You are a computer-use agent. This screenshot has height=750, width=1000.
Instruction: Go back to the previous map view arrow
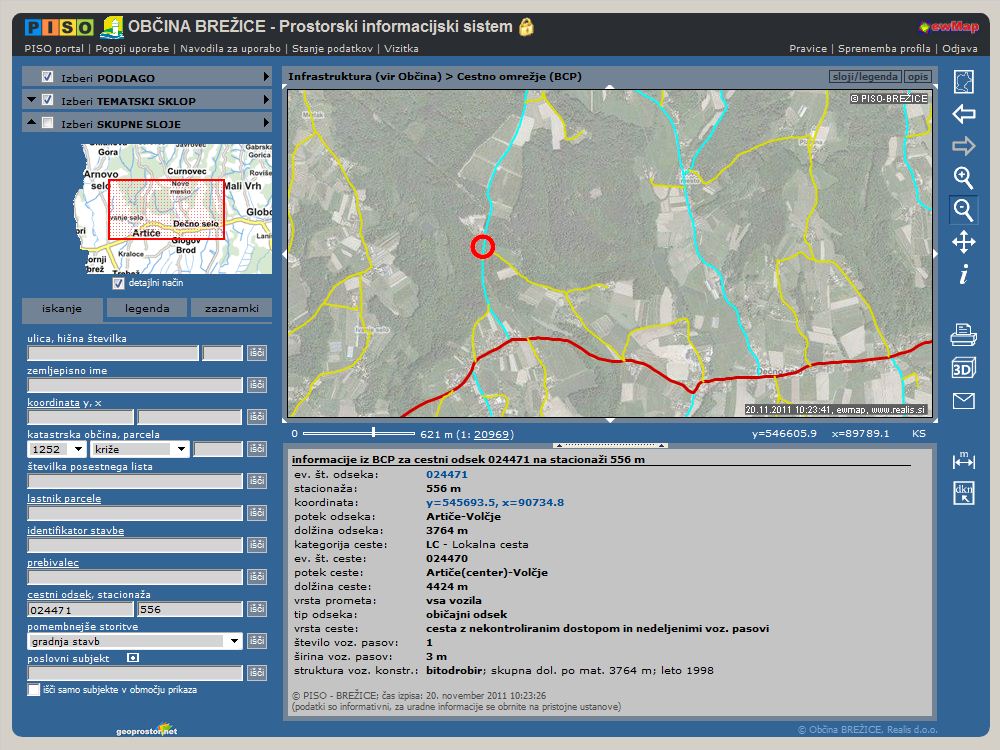click(963, 113)
